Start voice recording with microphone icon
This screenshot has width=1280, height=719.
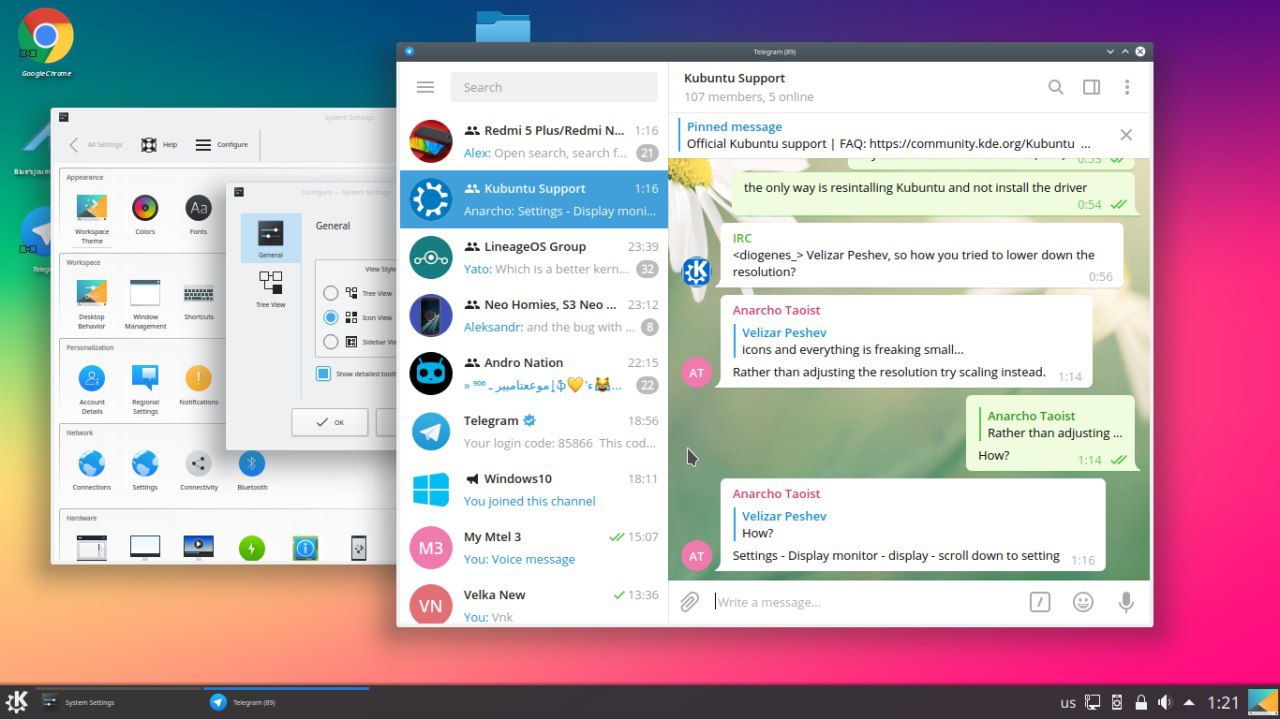[1126, 602]
